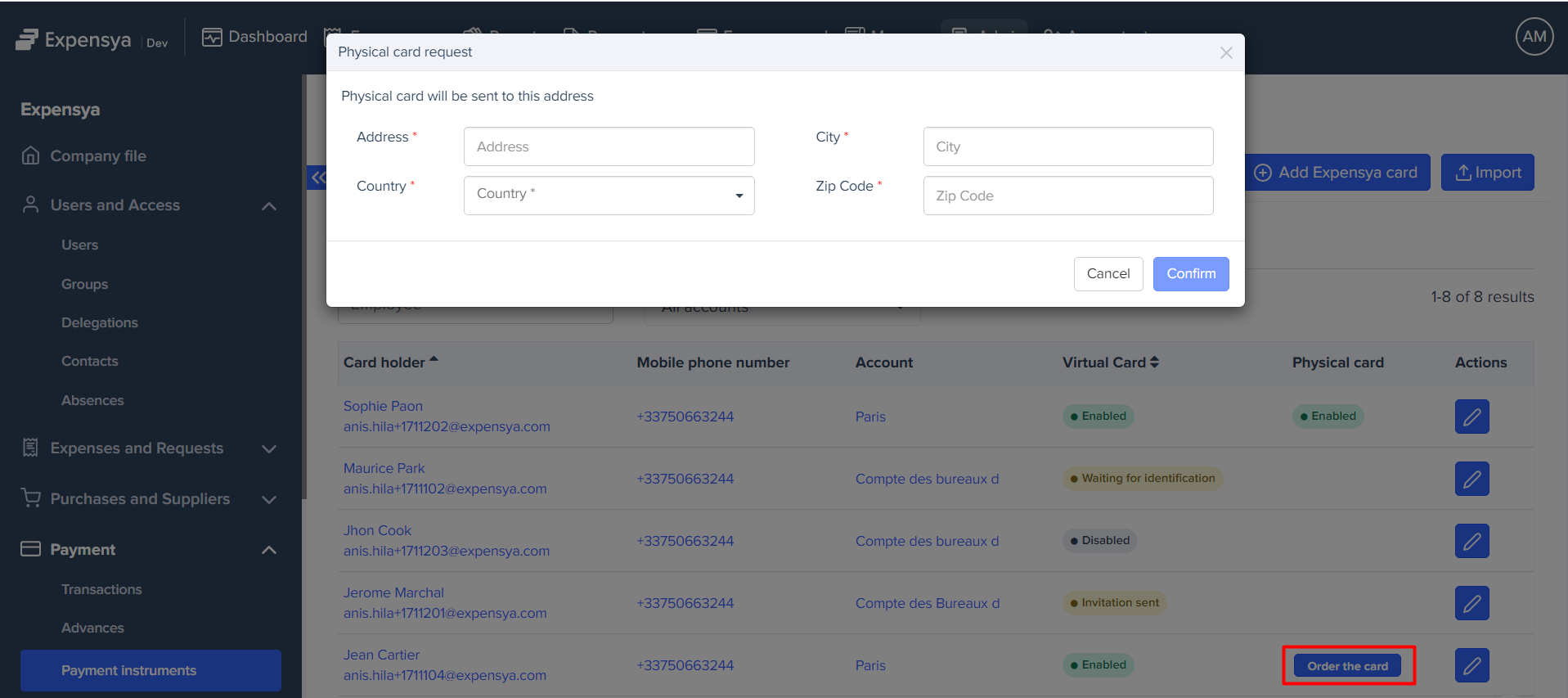Open the Country dropdown
This screenshot has width=1568, height=698.
tap(609, 196)
